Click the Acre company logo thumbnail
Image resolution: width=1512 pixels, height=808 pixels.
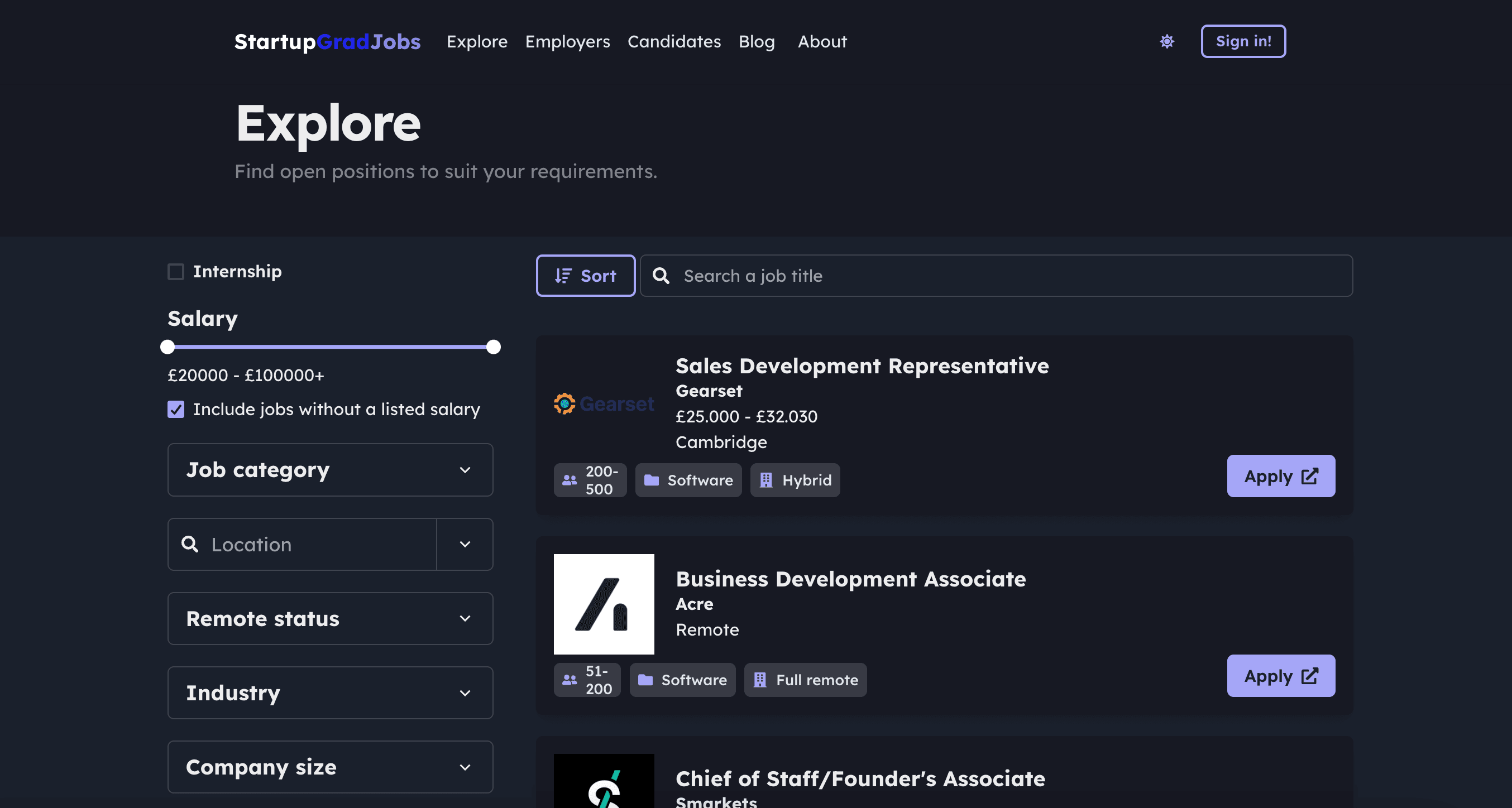pyautogui.click(x=604, y=604)
